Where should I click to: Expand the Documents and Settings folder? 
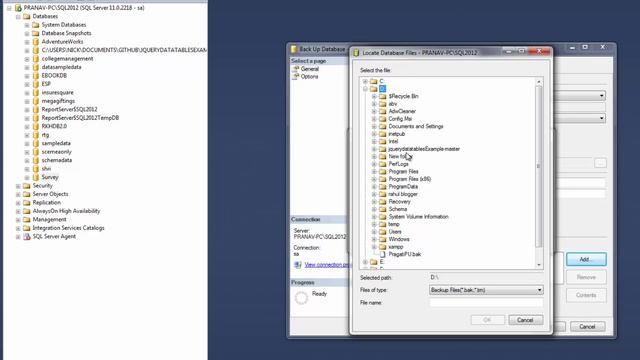point(374,127)
